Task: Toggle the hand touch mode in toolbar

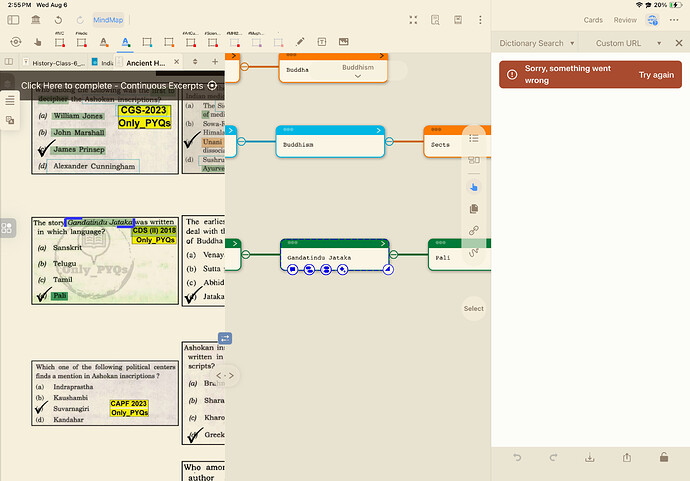Action: tap(38, 41)
